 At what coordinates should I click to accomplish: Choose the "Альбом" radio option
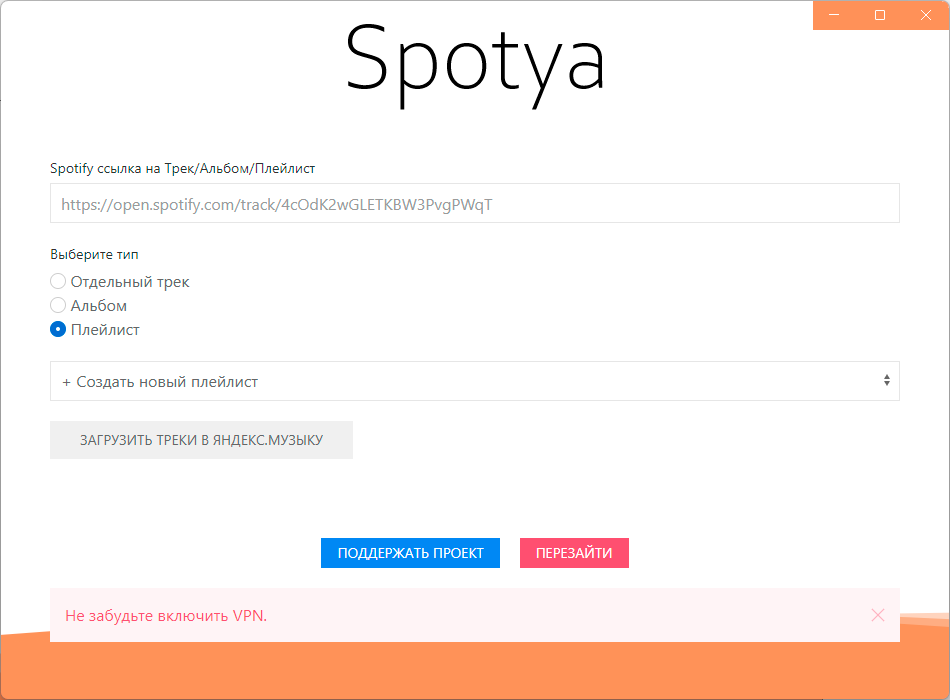click(58, 306)
